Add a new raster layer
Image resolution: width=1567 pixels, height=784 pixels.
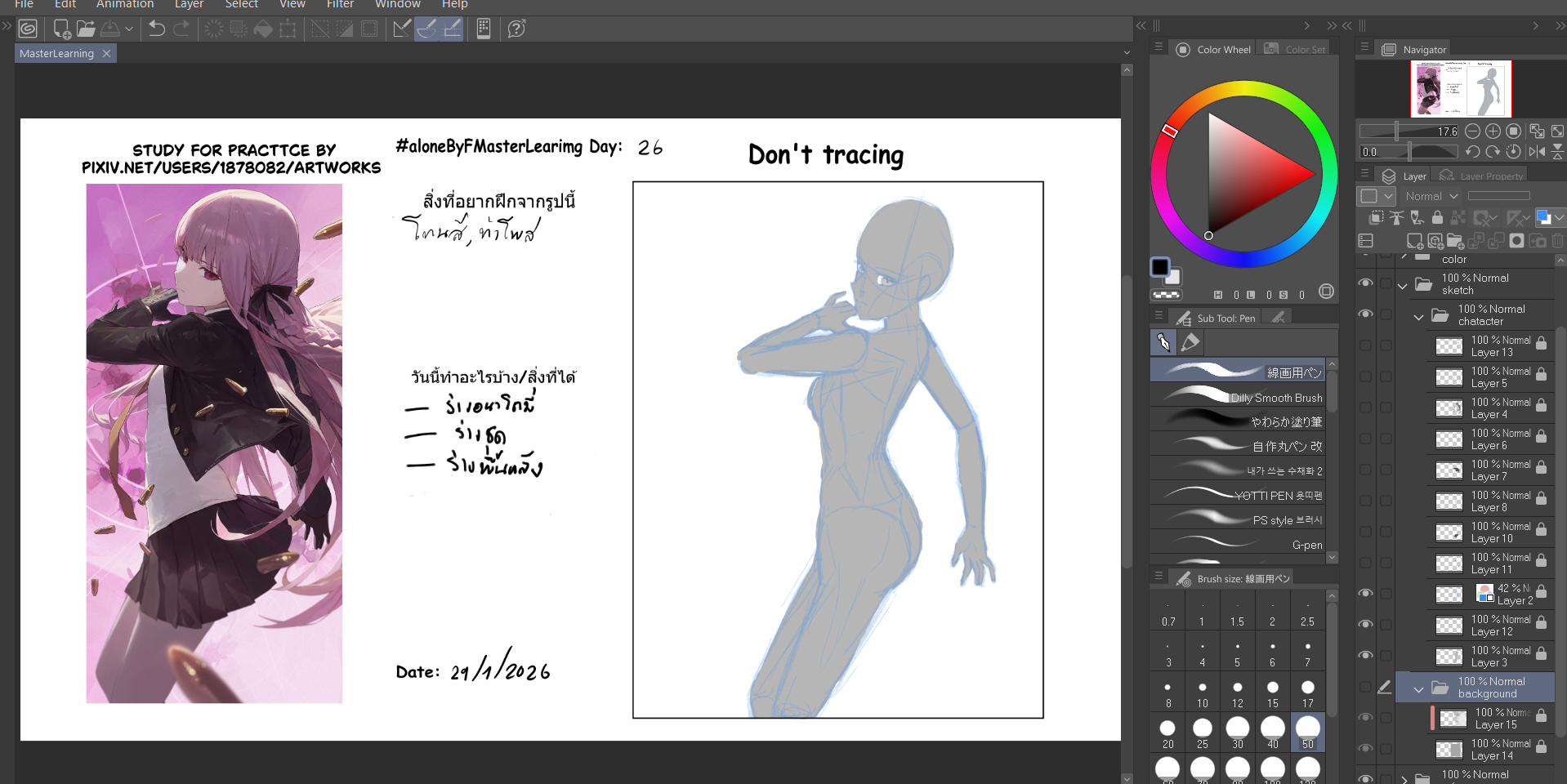pos(1414,241)
